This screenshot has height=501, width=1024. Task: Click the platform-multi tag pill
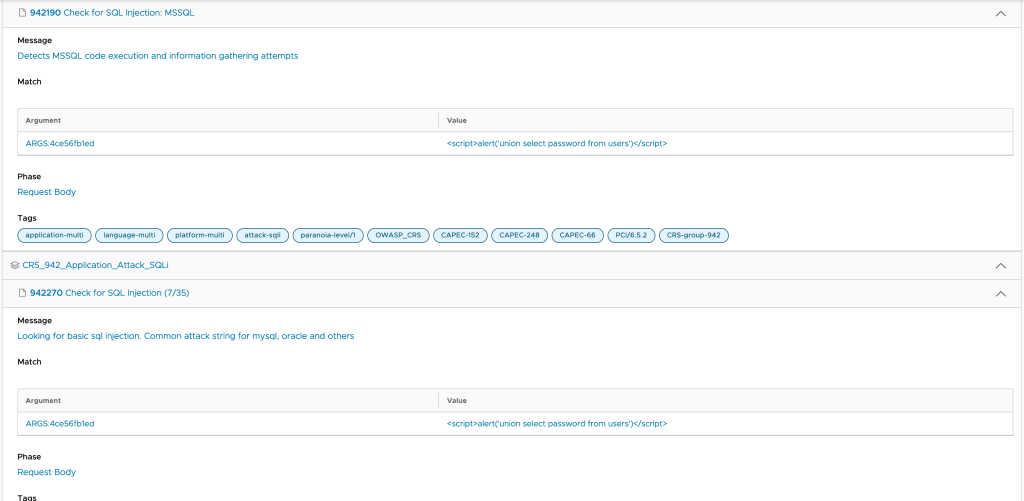coord(198,235)
